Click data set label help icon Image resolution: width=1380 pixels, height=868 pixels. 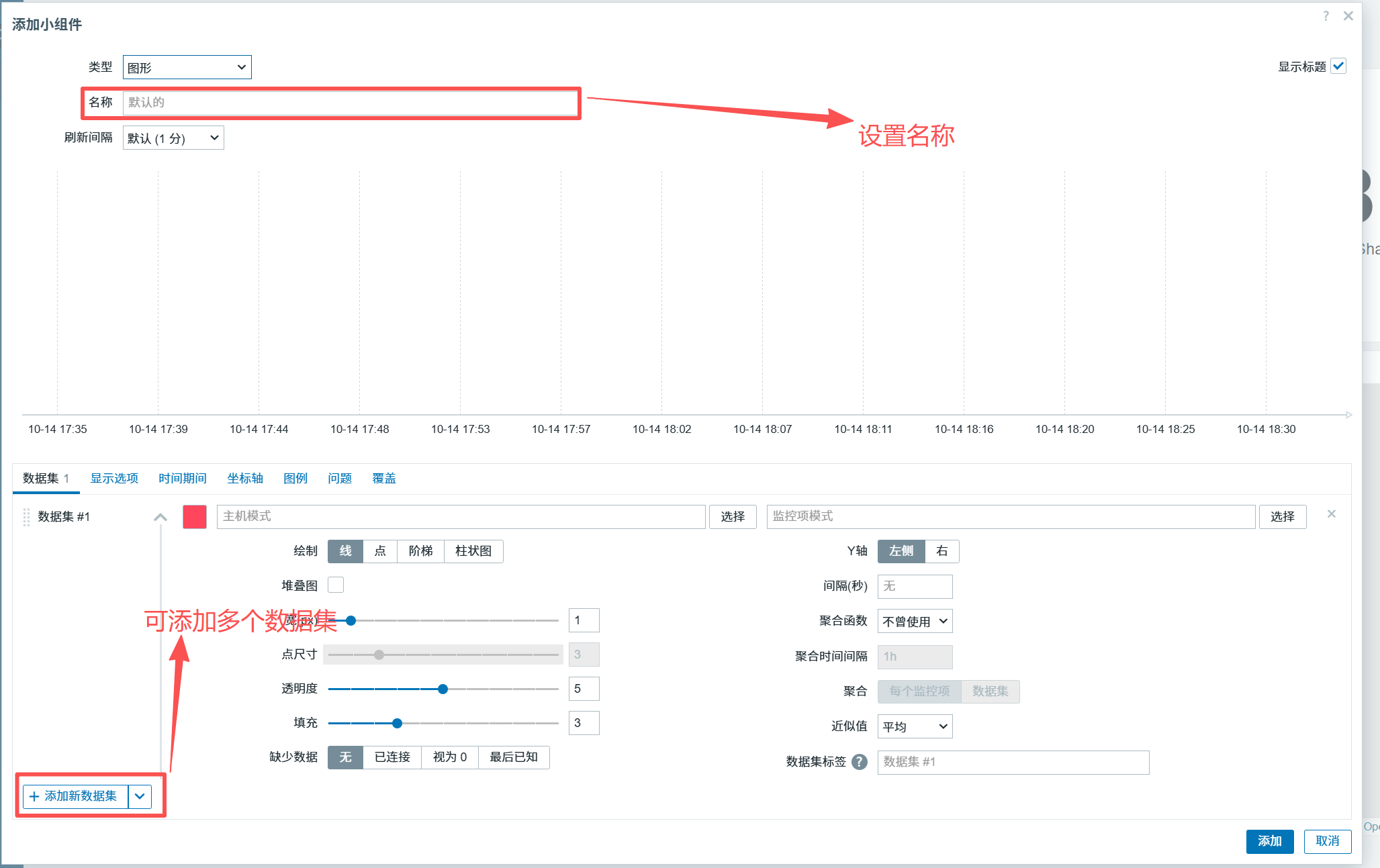pos(860,762)
